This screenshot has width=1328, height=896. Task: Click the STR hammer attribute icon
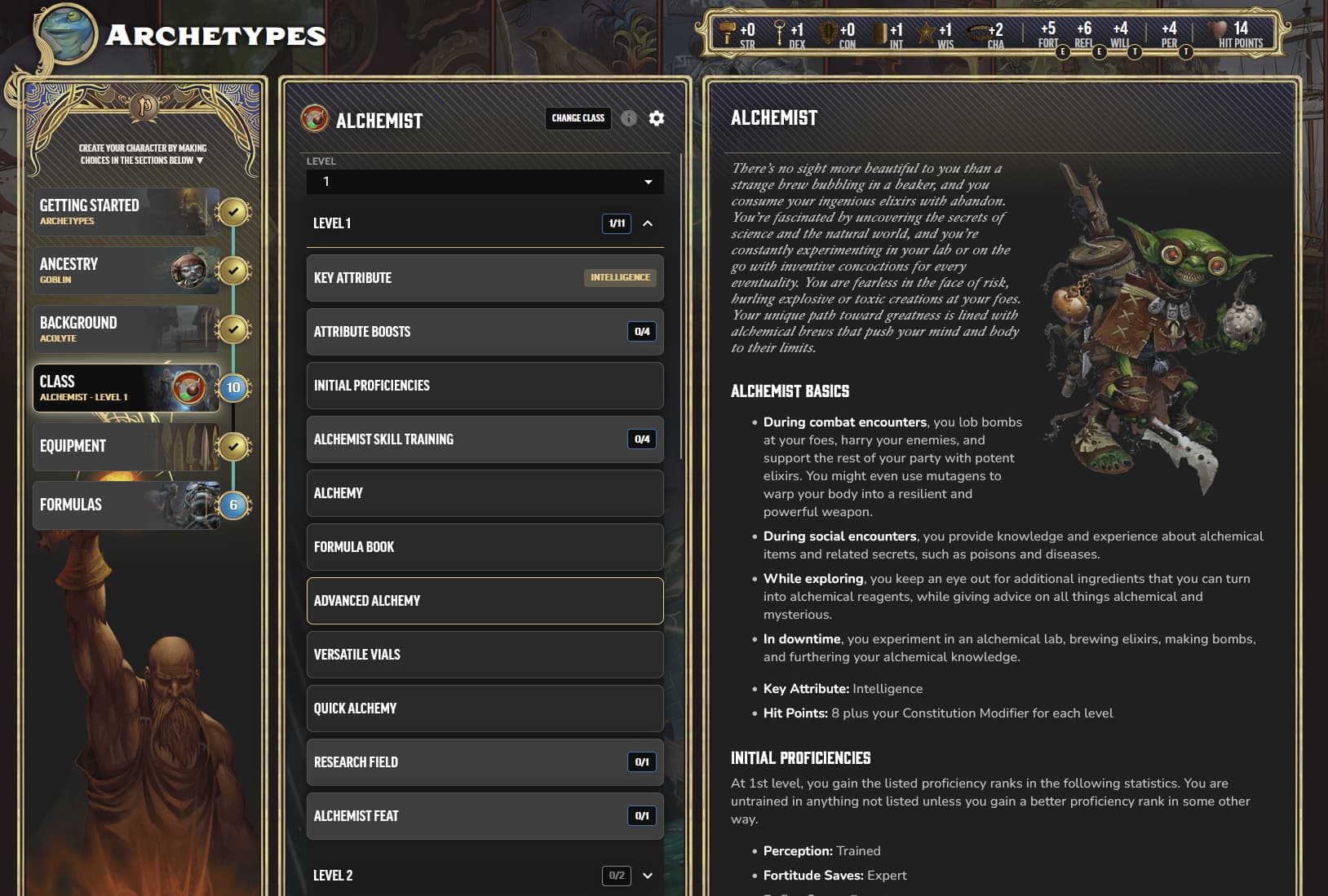pos(726,33)
